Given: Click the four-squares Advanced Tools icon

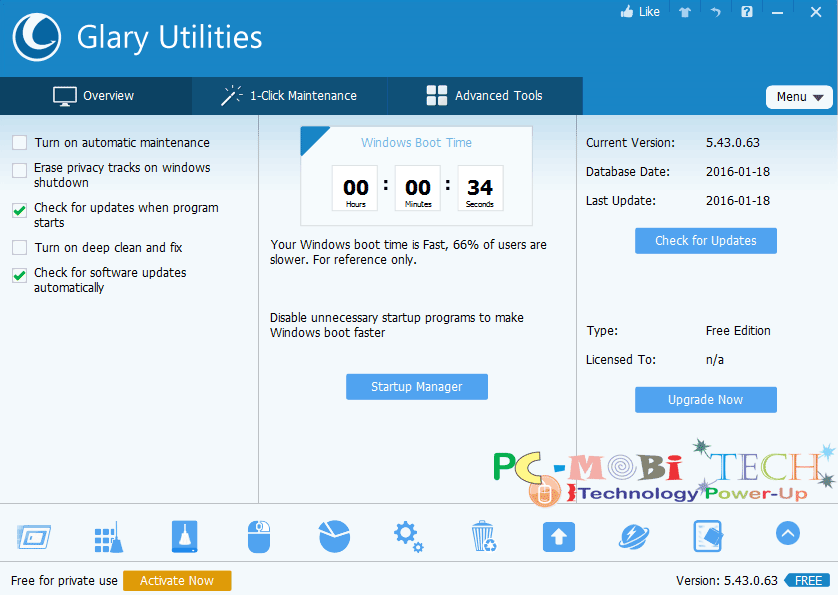Looking at the screenshot, I should coord(437,96).
